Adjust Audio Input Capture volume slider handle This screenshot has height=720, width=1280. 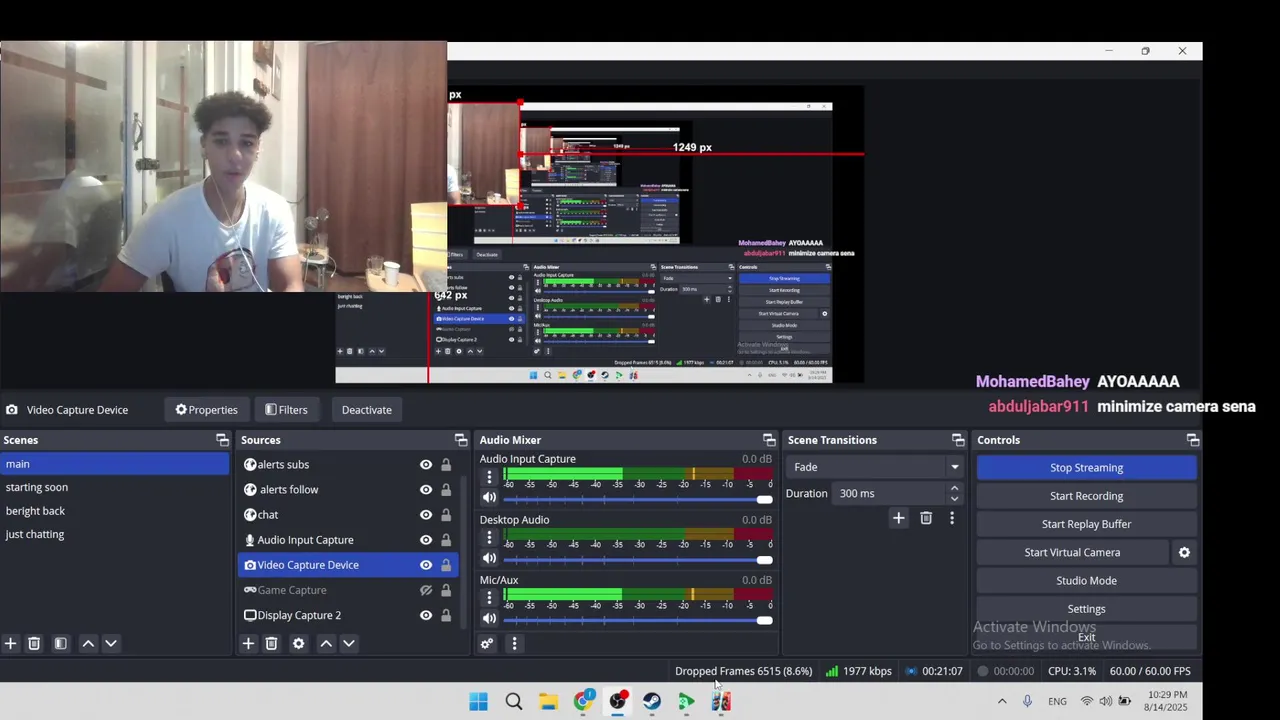765,499
